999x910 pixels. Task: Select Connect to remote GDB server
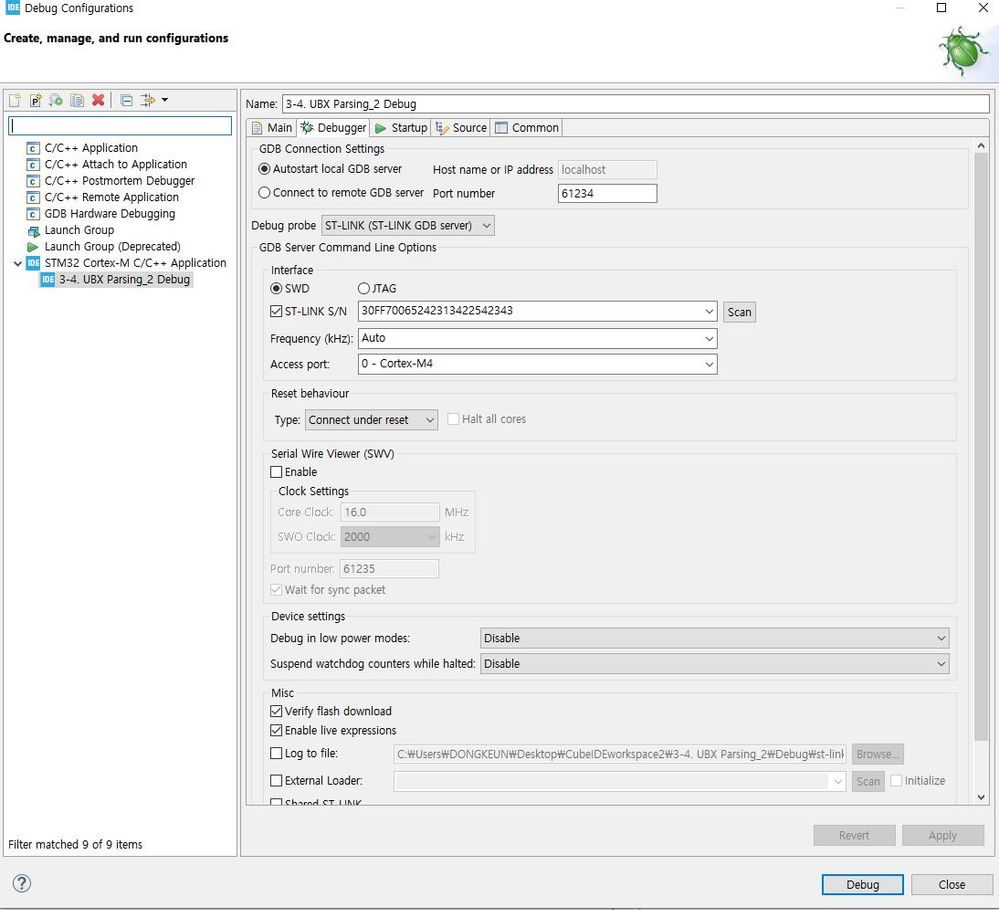[x=264, y=192]
